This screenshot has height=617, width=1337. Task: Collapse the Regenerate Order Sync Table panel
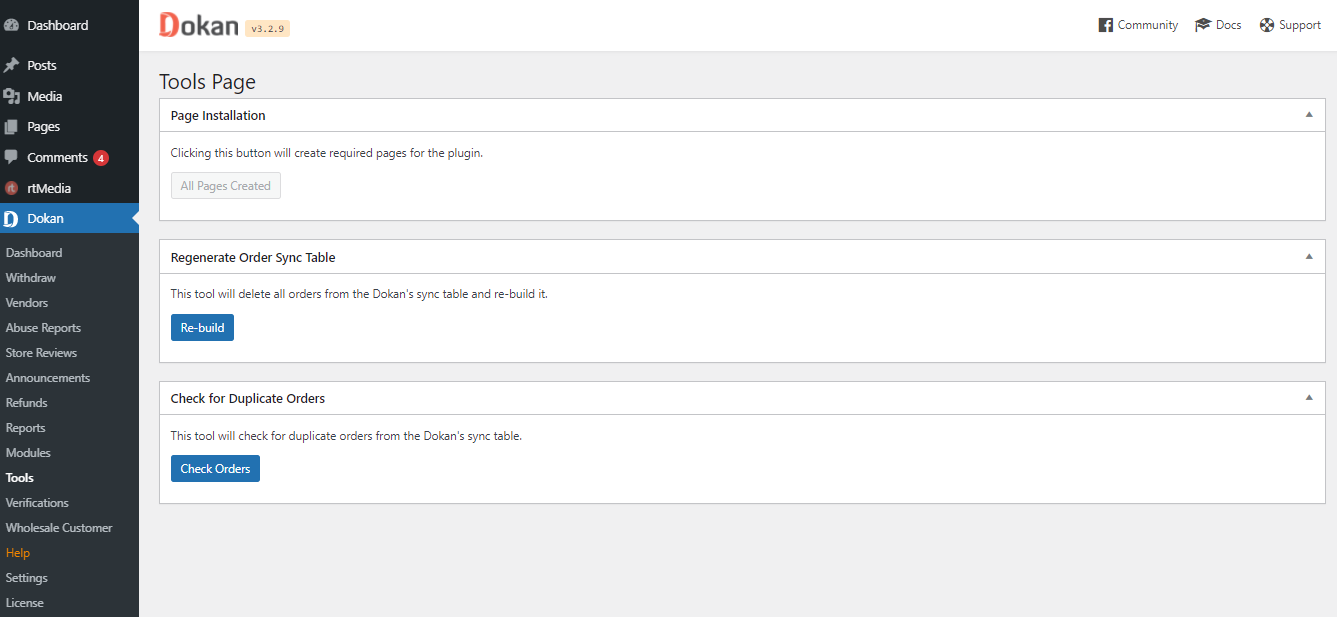(x=1309, y=256)
